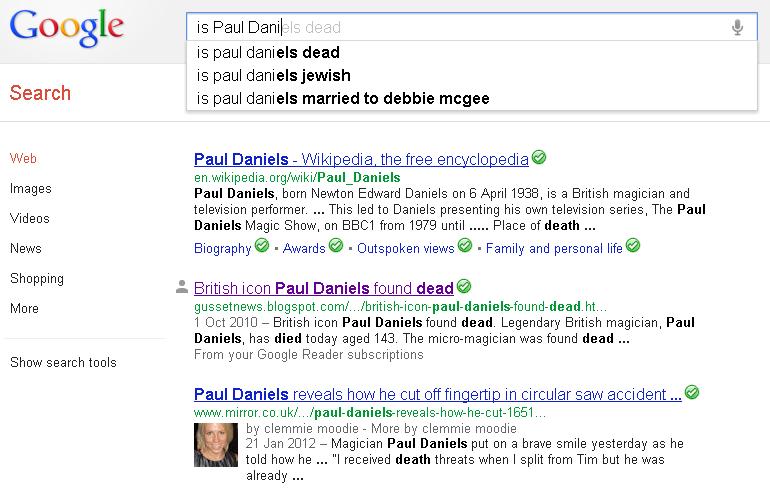Image resolution: width=770 pixels, height=498 pixels.
Task: Click the green check icon beside Wikipedia result title
Action: pos(539,157)
